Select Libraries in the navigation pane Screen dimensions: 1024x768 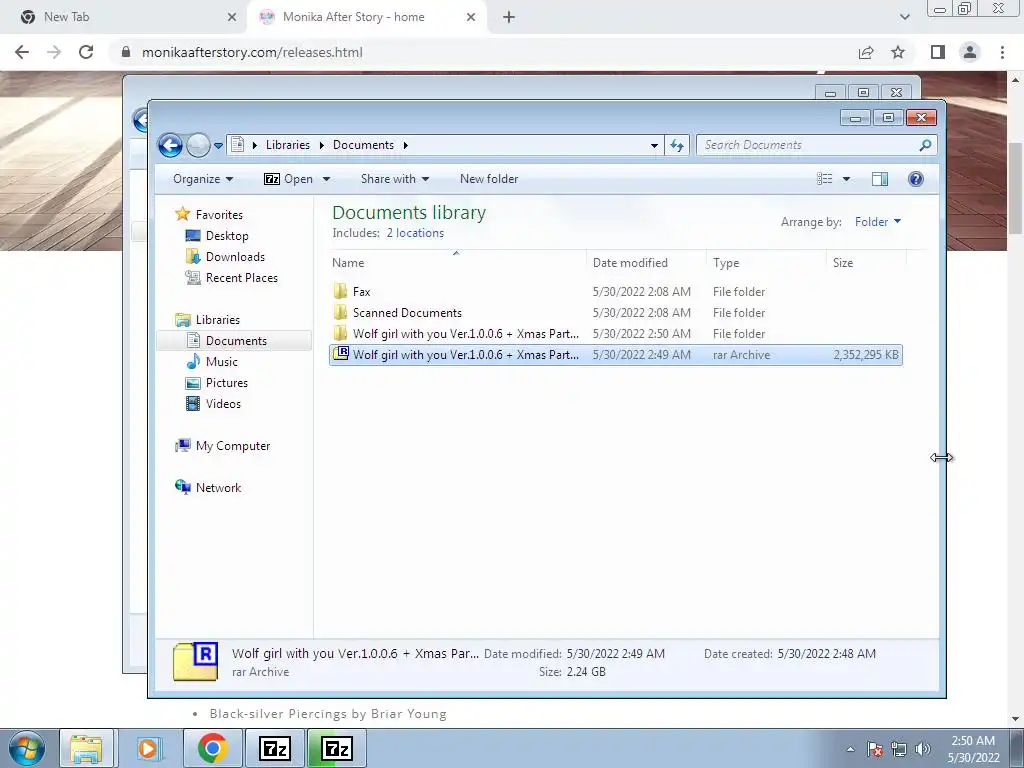[217, 320]
